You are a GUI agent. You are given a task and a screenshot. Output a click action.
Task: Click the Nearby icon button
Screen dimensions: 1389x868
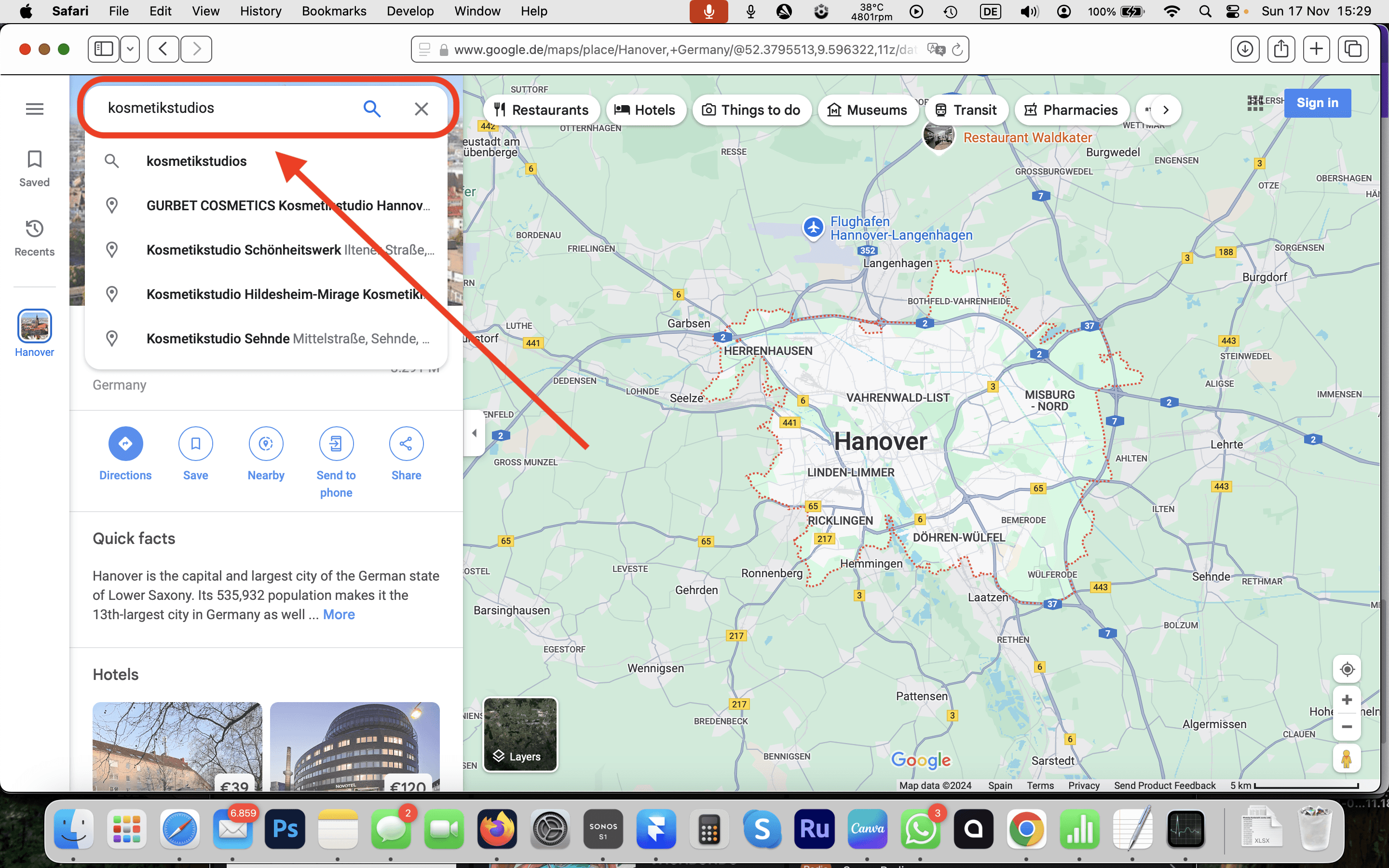click(x=266, y=444)
